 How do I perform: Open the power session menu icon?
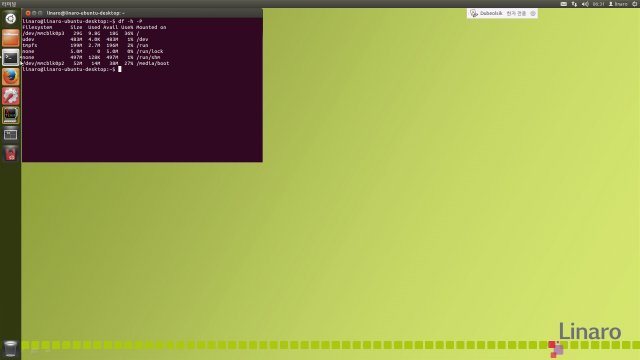pos(635,4)
